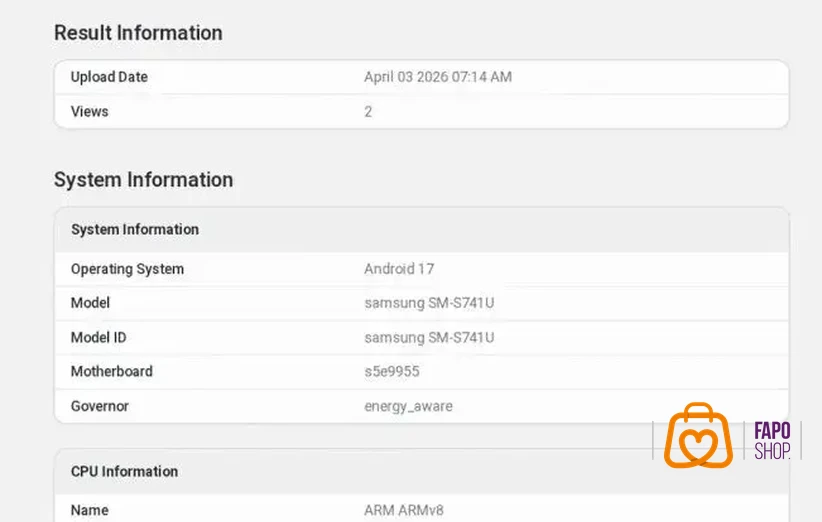Select the Views row label
Screen dimensions: 822x522
[90, 112]
